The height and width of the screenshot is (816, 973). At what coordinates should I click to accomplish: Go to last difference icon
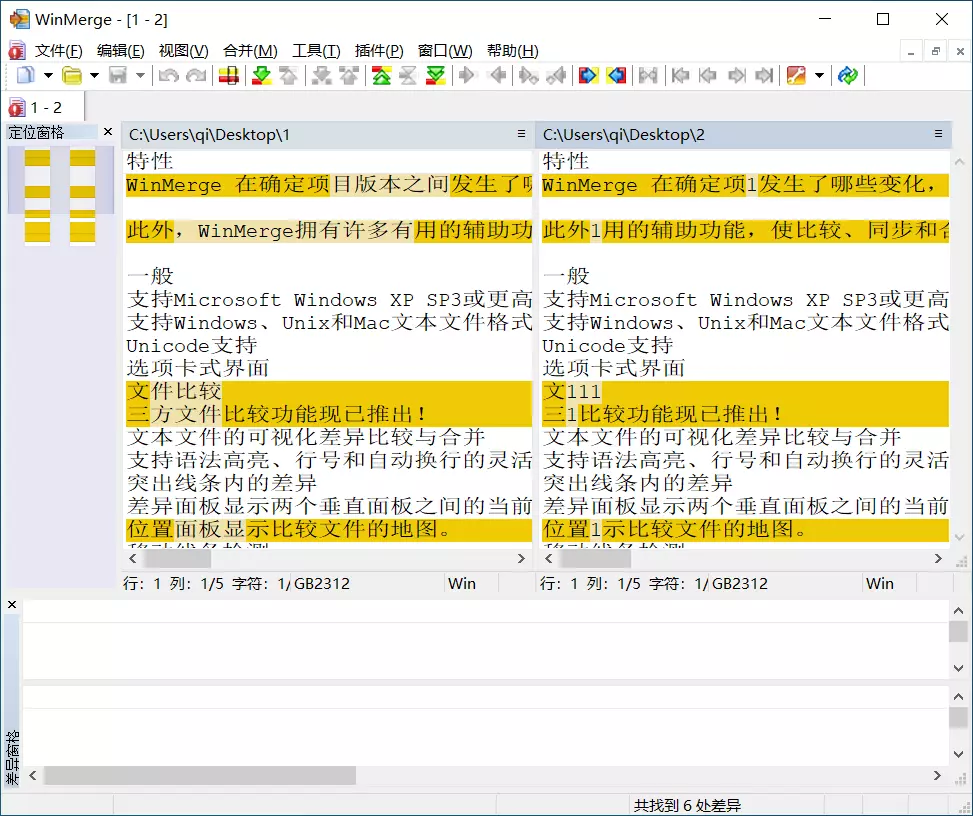click(x=435, y=75)
